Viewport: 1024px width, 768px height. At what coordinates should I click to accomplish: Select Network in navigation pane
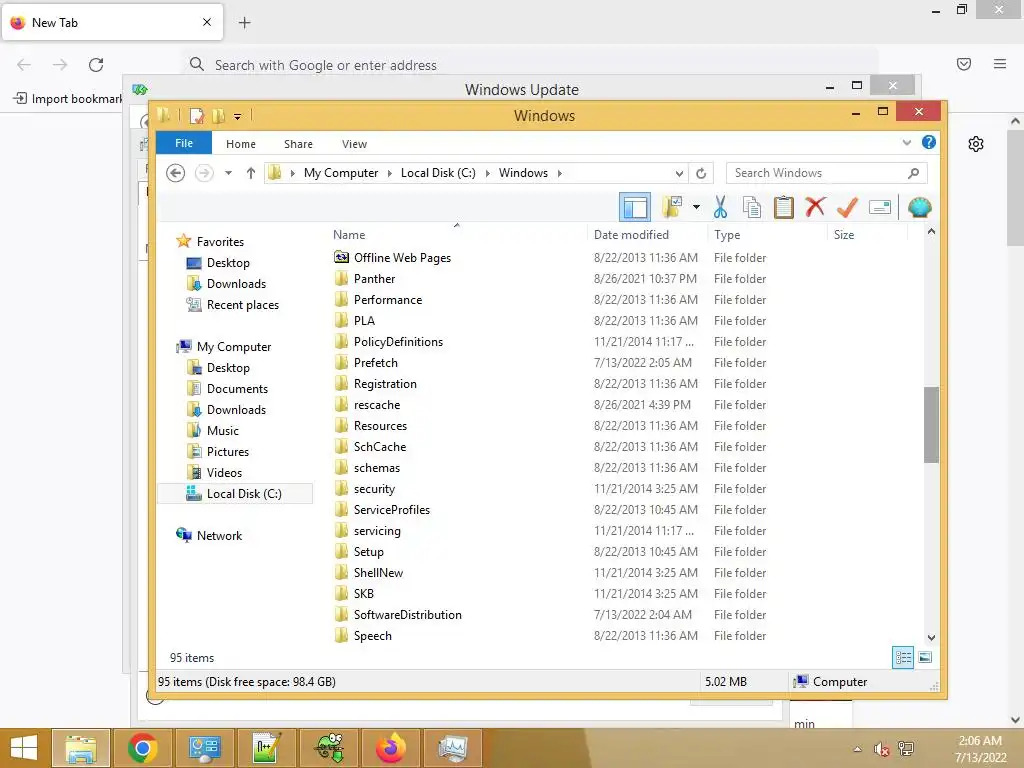point(219,536)
